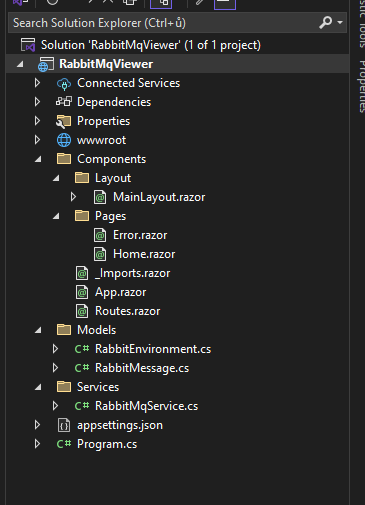Select the Connected Services label

129,83
